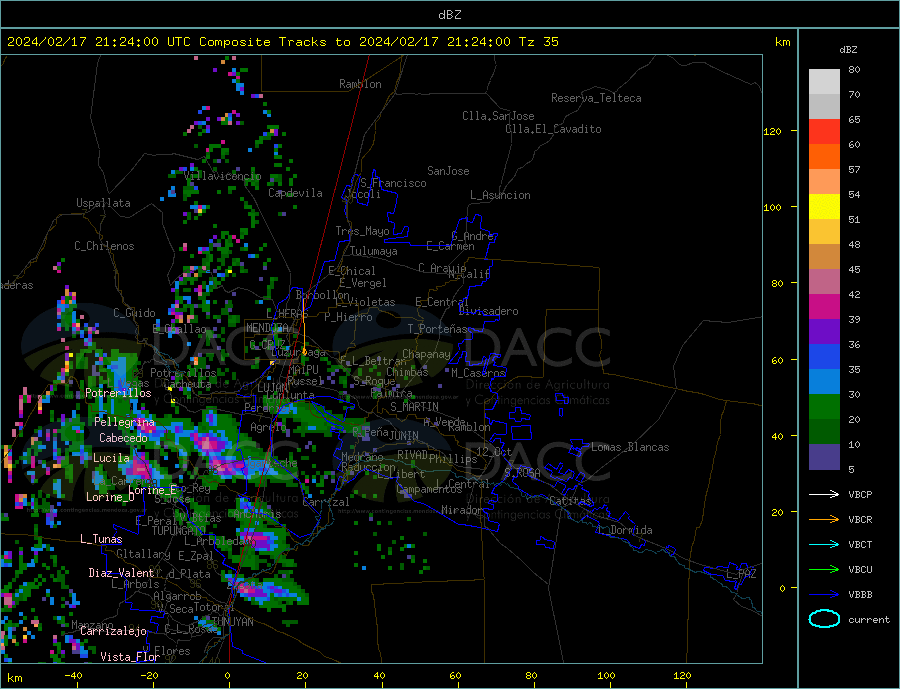Click the 'S.ROSA' map label
This screenshot has height=689, width=900.
click(x=522, y=473)
